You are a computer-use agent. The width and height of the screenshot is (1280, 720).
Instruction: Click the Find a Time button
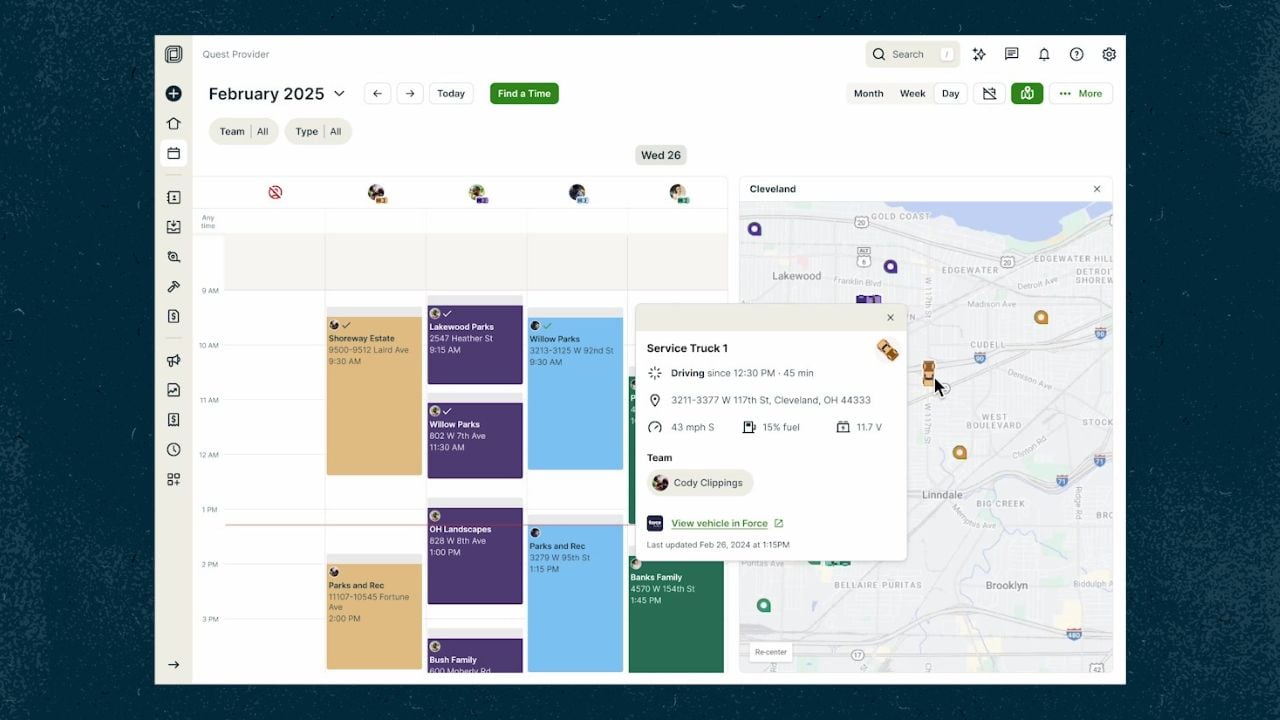click(524, 94)
